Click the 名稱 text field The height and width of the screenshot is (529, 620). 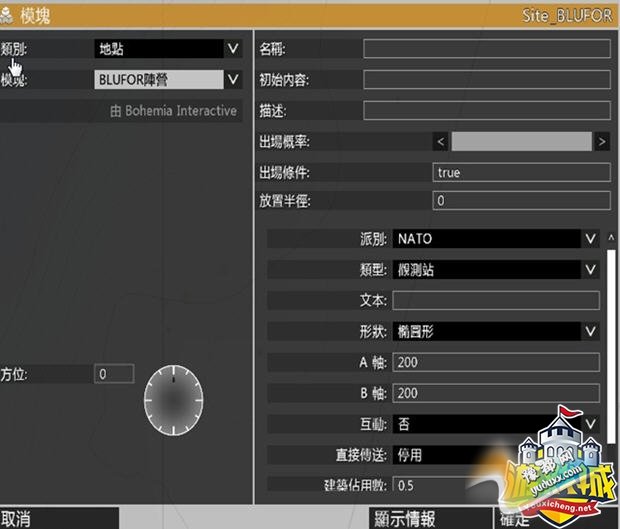486,48
